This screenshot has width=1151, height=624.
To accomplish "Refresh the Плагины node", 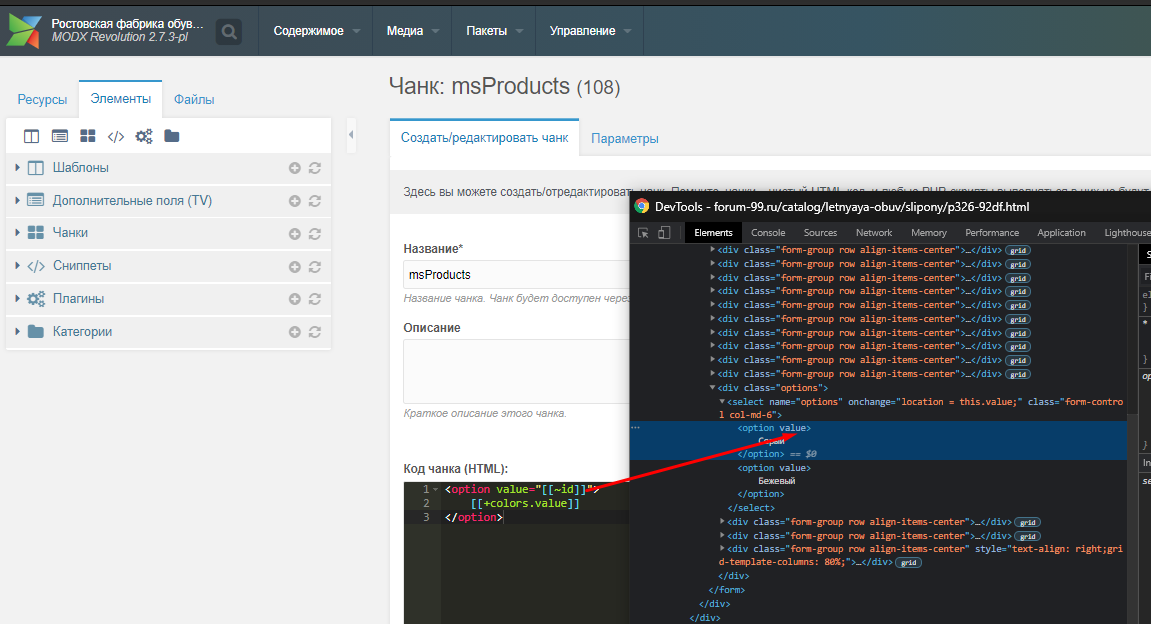I will pos(315,299).
